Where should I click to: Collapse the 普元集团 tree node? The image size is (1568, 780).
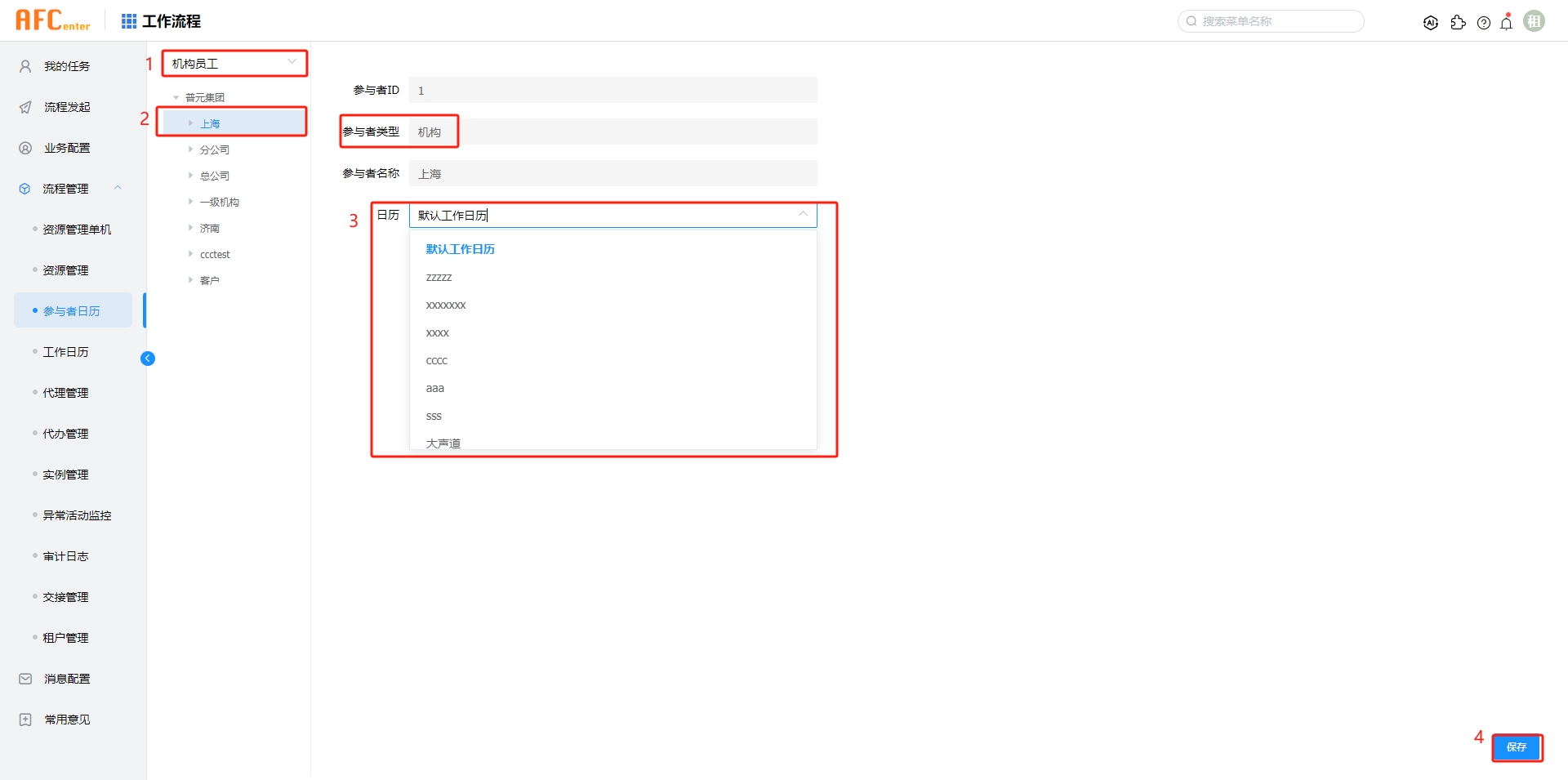[176, 97]
